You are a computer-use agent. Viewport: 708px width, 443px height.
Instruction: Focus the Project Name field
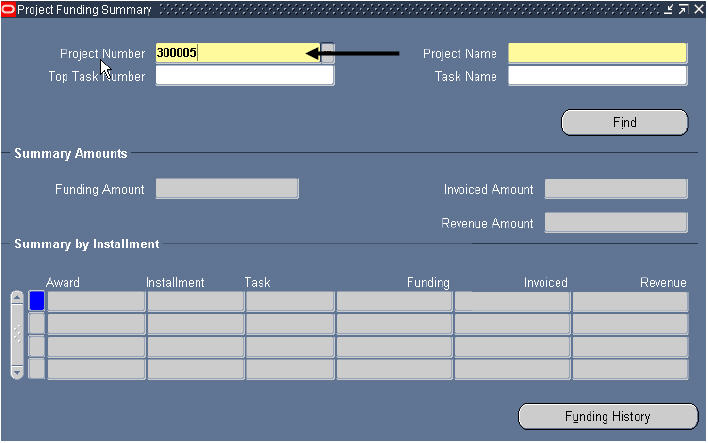click(x=597, y=53)
